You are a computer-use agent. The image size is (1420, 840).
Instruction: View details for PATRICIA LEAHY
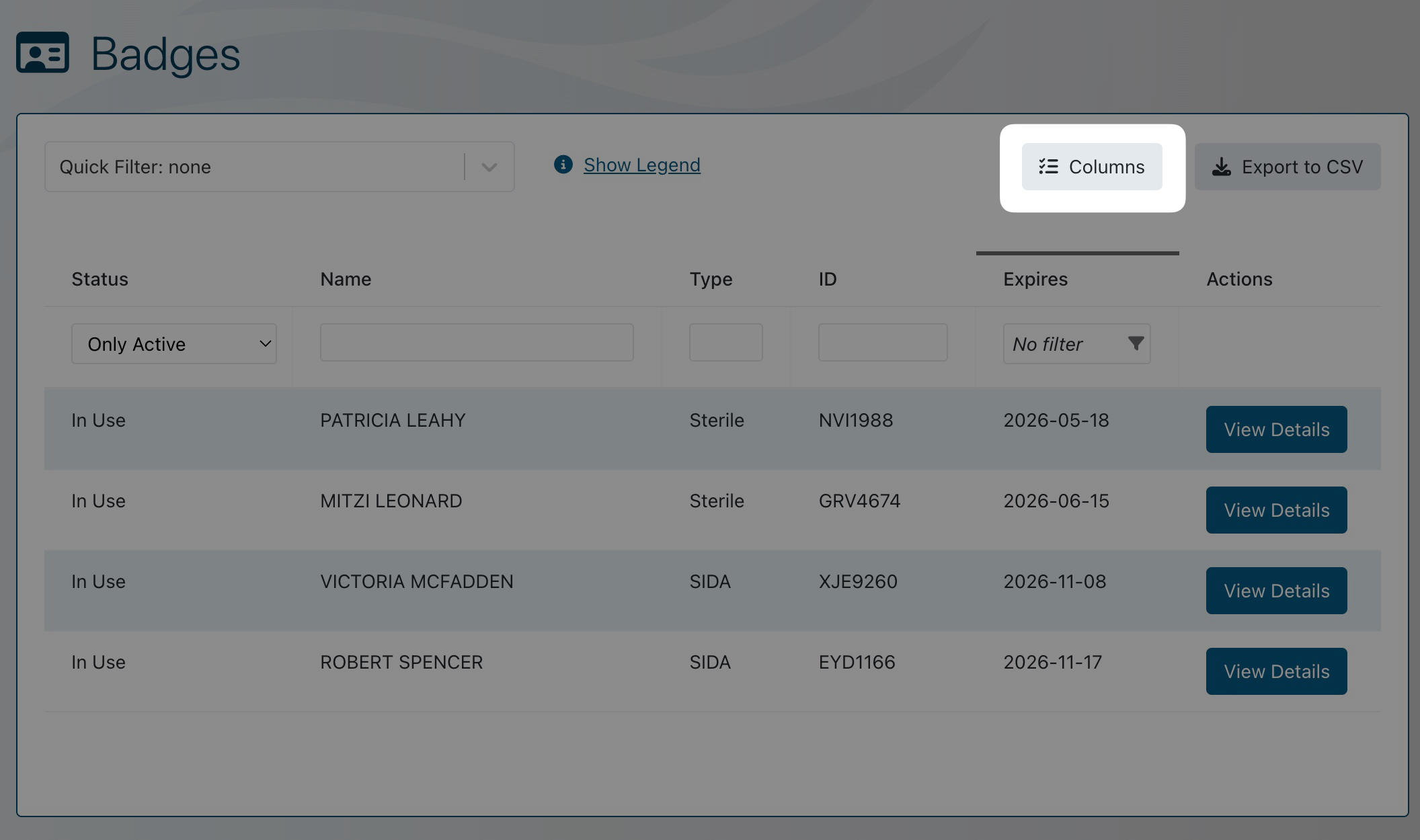tap(1275, 429)
